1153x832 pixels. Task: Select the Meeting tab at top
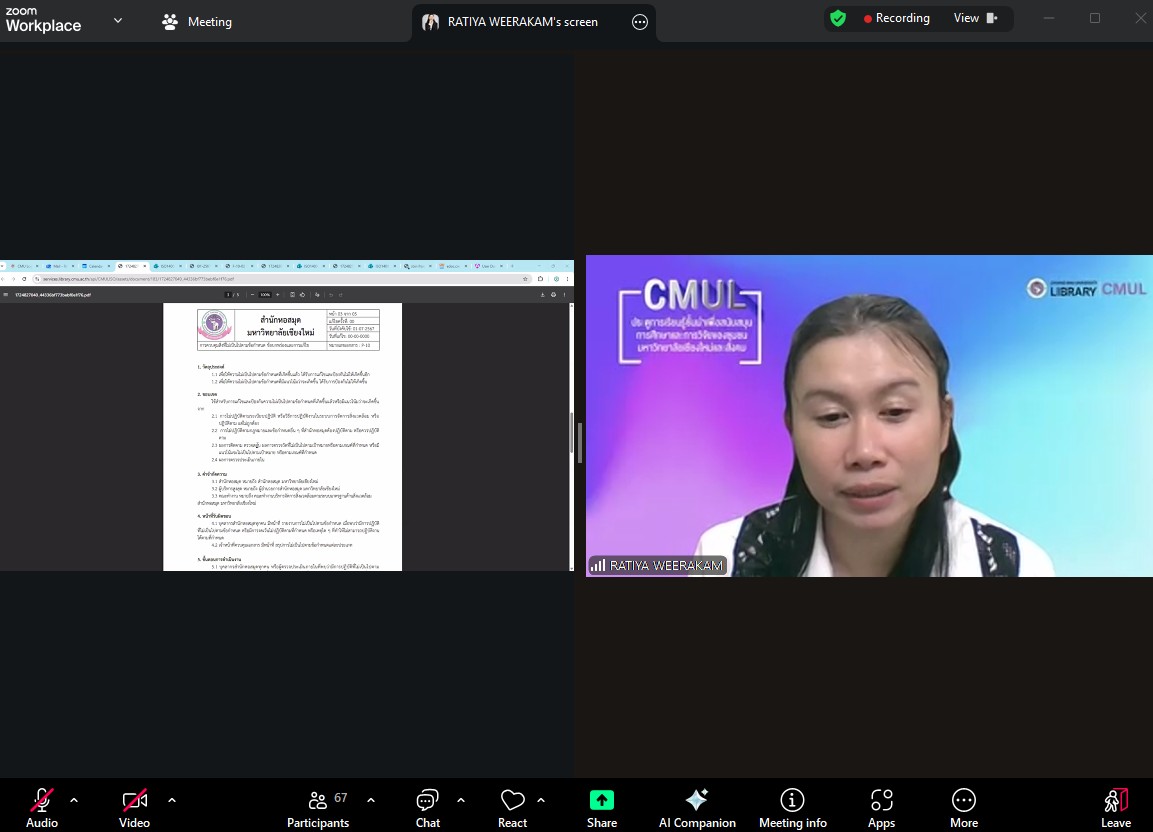pyautogui.click(x=197, y=21)
